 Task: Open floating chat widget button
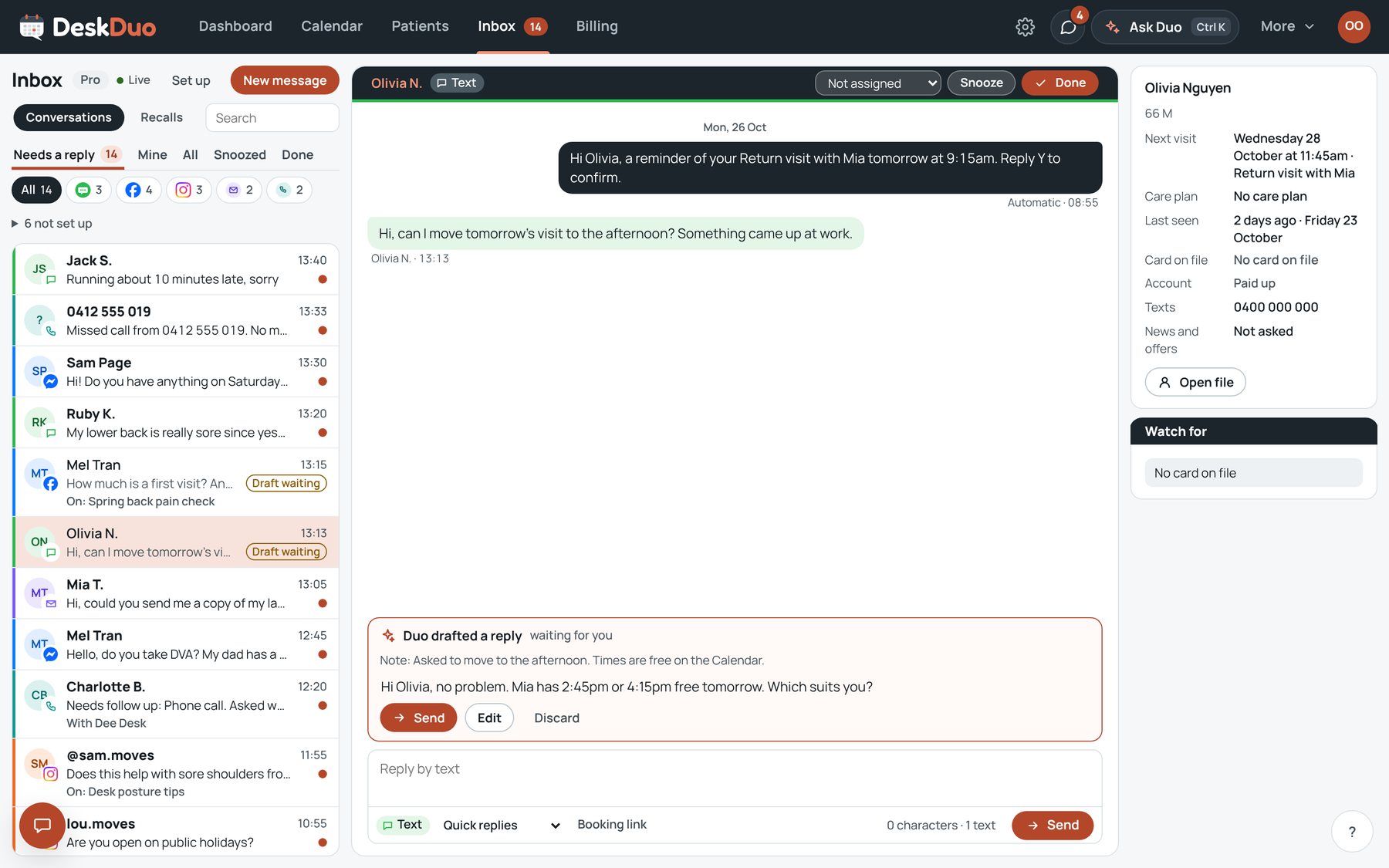pyautogui.click(x=42, y=825)
